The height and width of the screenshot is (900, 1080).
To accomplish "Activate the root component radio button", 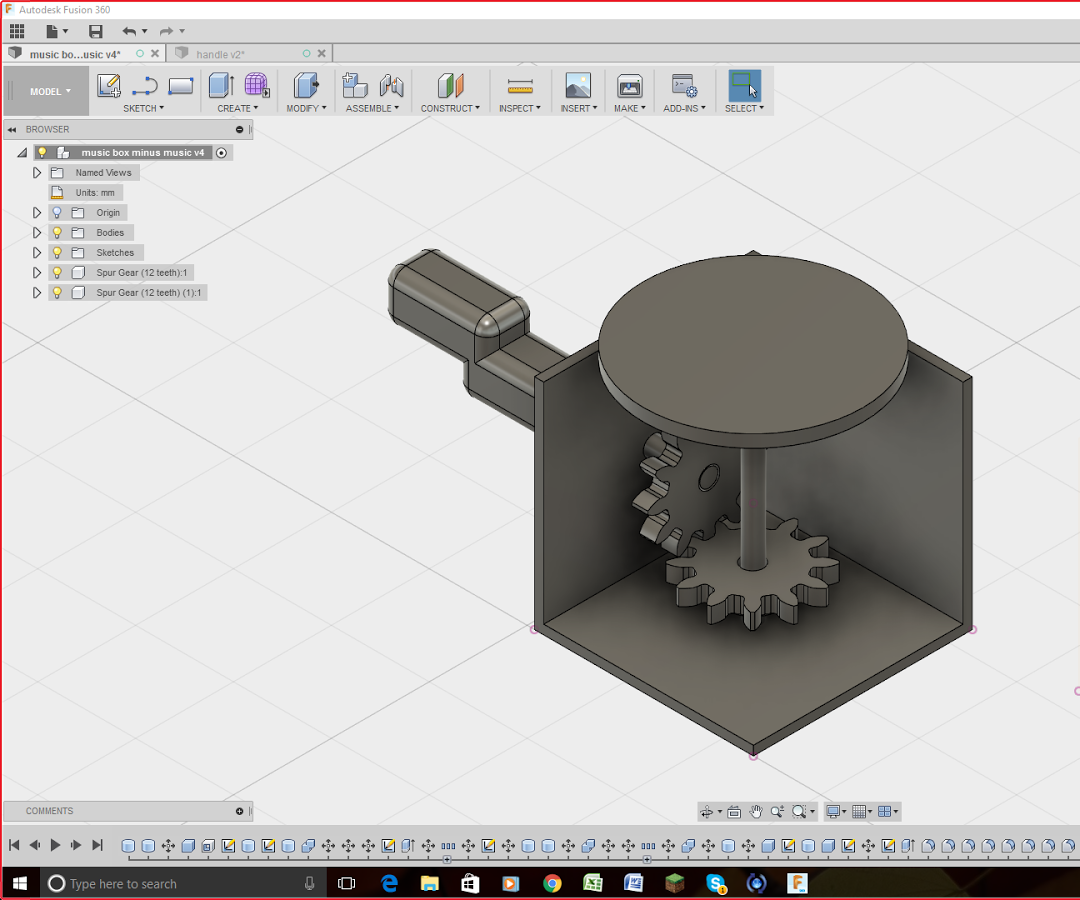I will 222,153.
